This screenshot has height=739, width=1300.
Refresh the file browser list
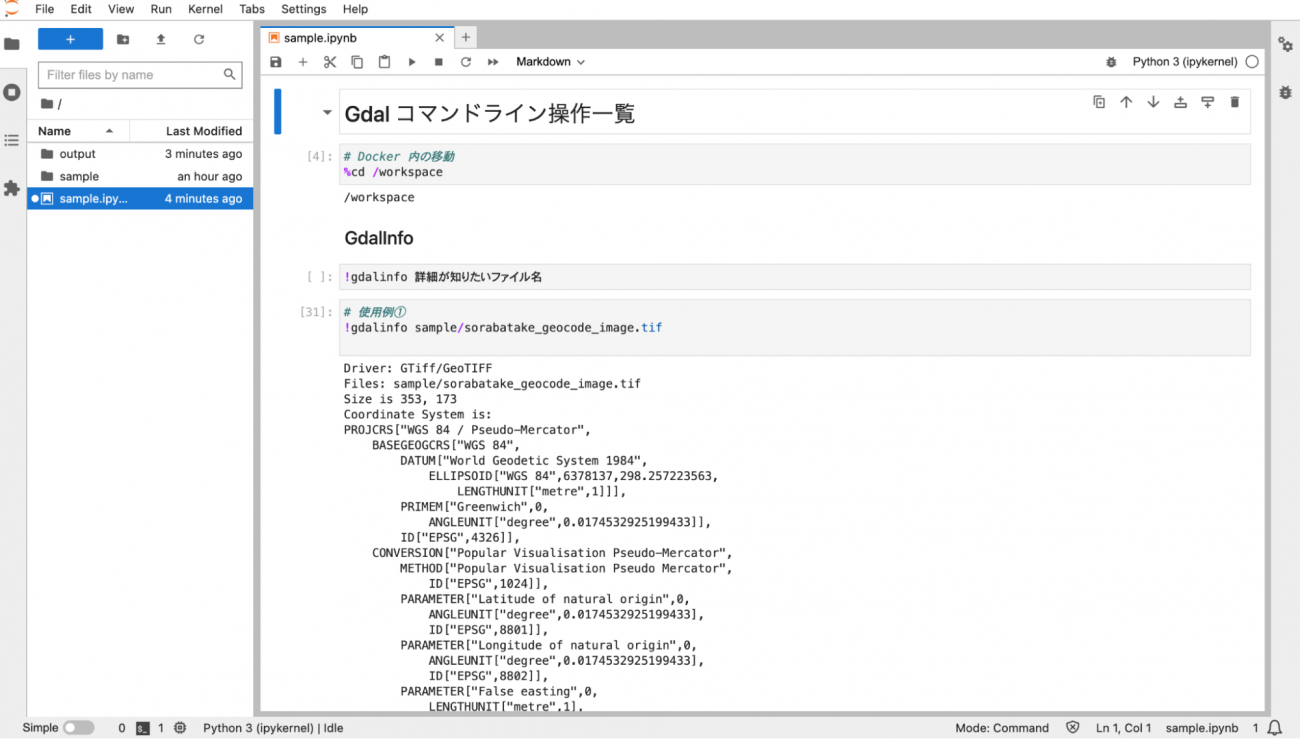(199, 39)
